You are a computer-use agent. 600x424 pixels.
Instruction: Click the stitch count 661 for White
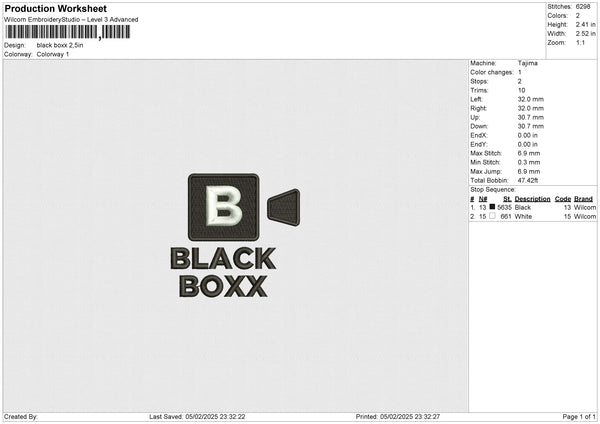click(506, 217)
